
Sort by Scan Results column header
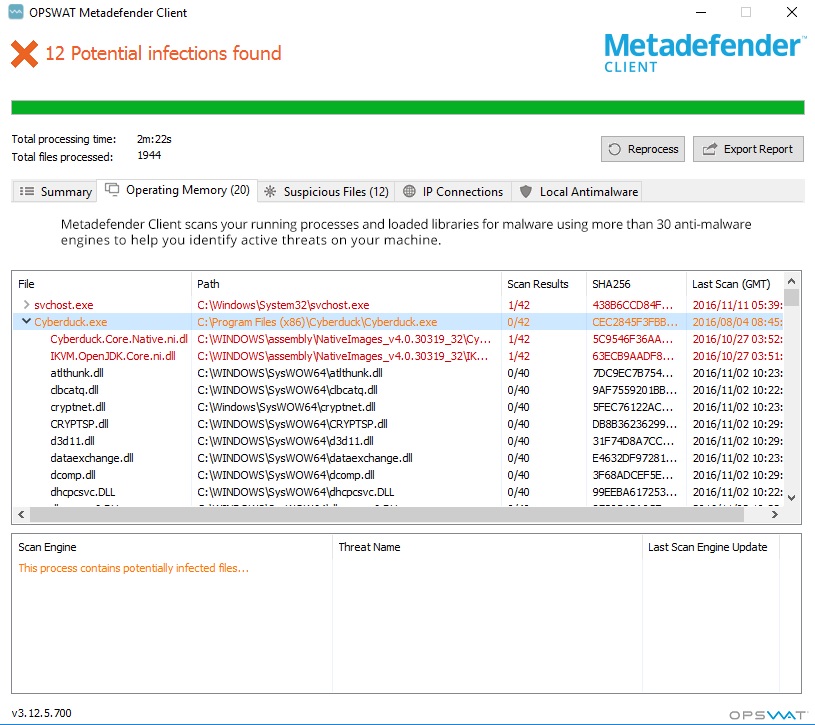pos(544,284)
